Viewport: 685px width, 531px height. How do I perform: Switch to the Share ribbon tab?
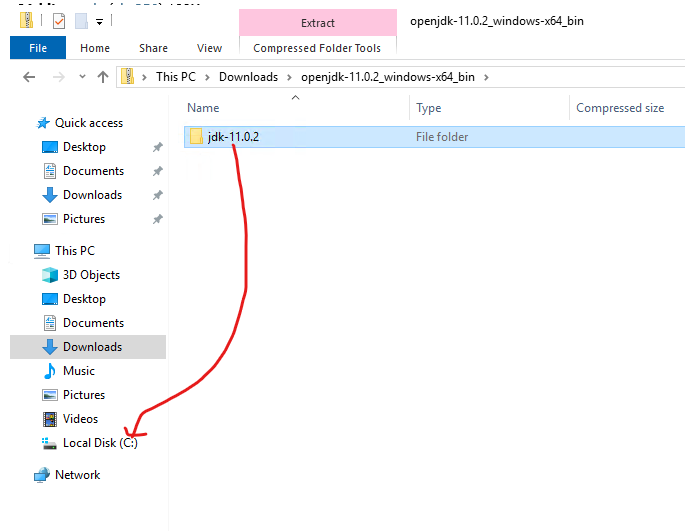pos(153,48)
